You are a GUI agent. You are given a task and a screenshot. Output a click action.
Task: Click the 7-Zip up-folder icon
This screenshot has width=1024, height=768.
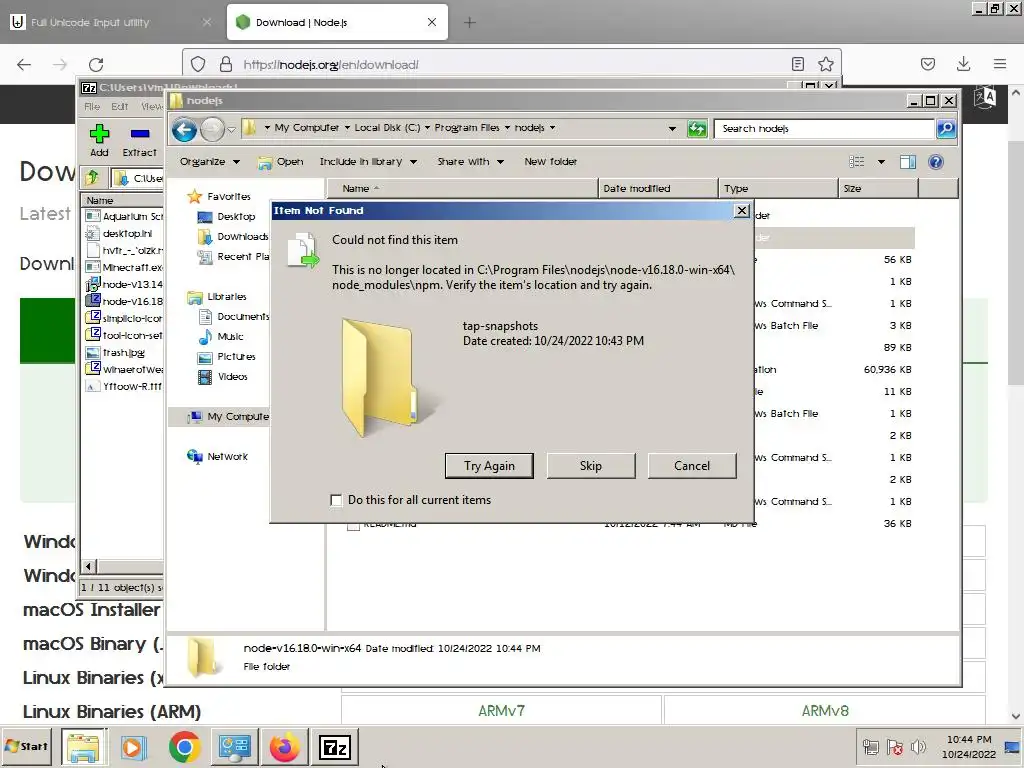point(92,178)
